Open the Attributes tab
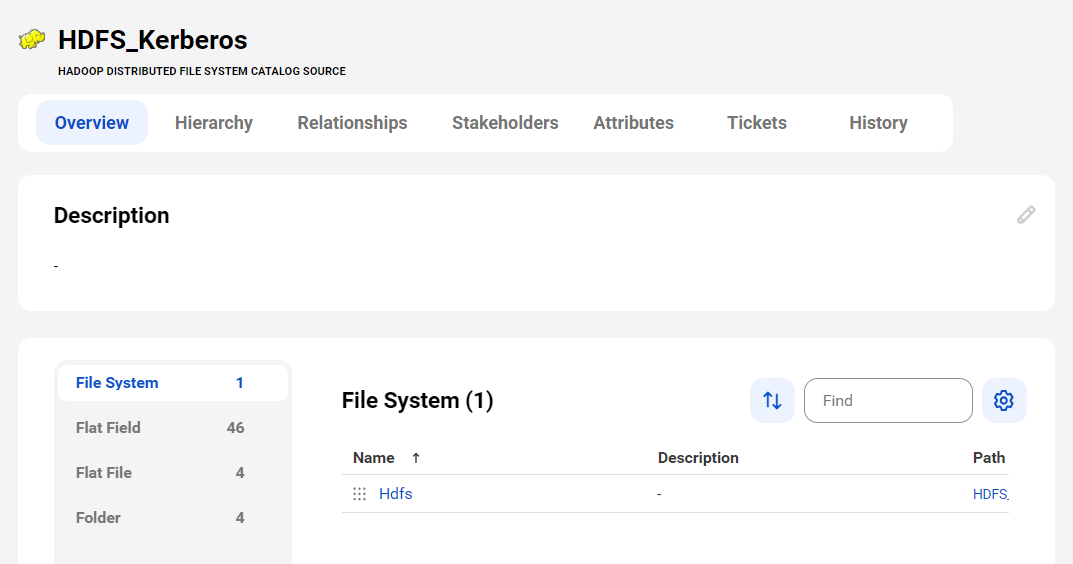The width and height of the screenshot is (1073, 564). [634, 123]
